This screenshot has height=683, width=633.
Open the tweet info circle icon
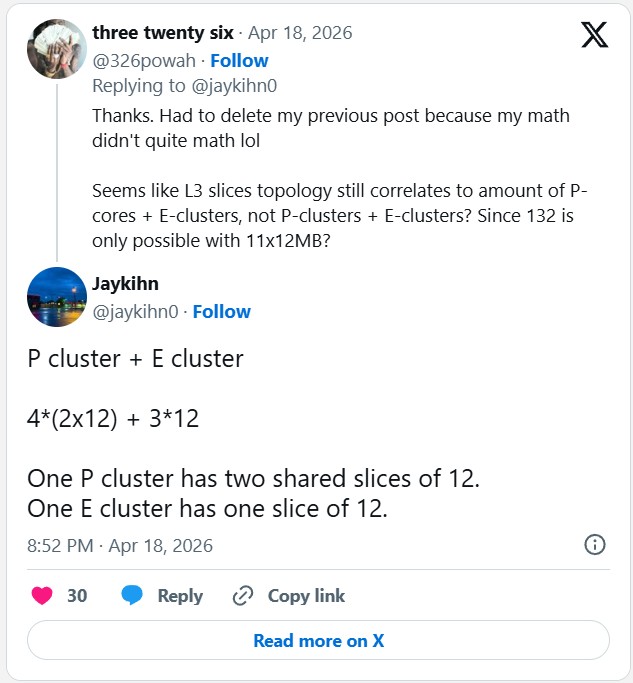coord(594,545)
